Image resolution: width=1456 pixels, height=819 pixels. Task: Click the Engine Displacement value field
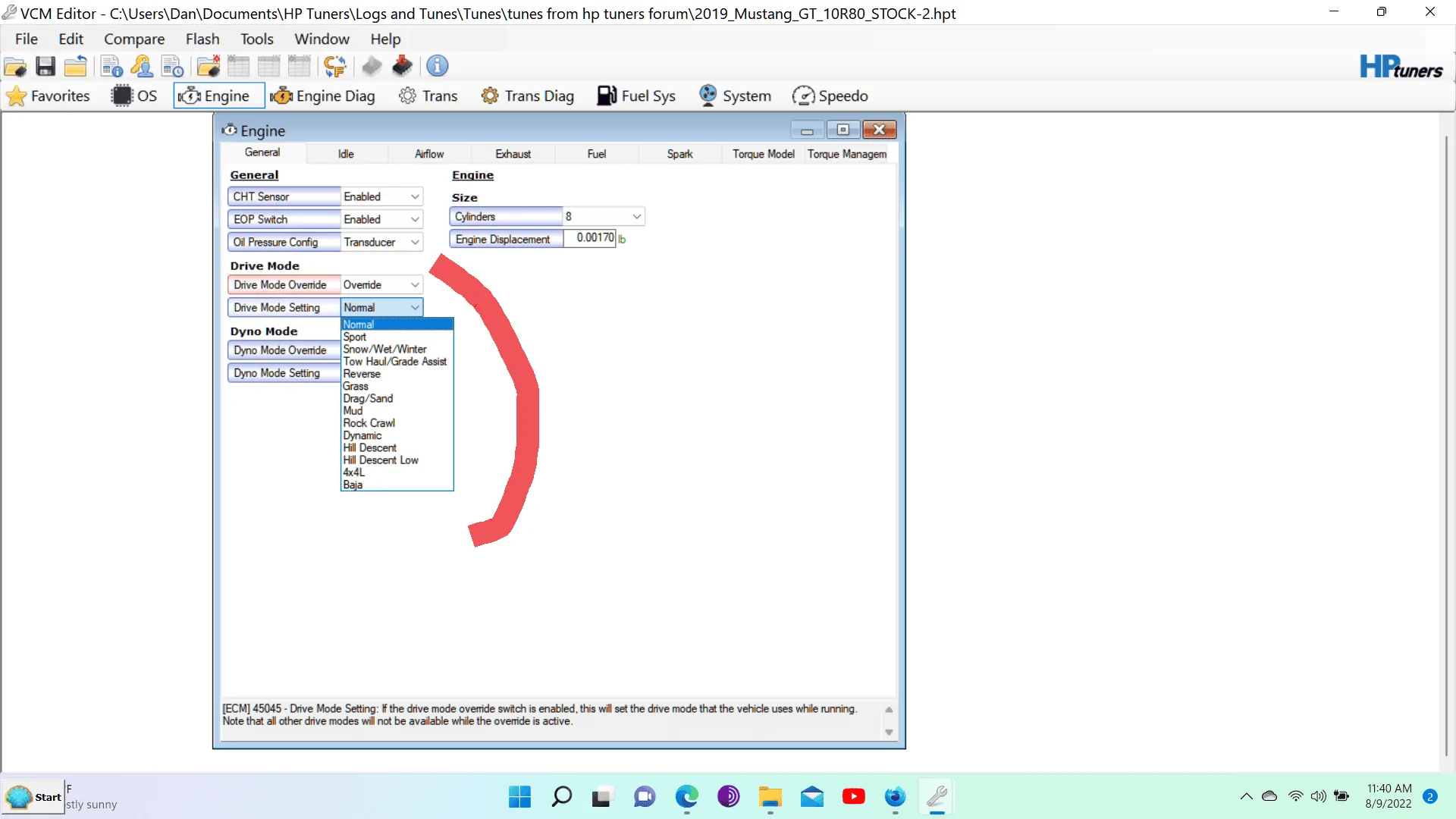(x=589, y=238)
